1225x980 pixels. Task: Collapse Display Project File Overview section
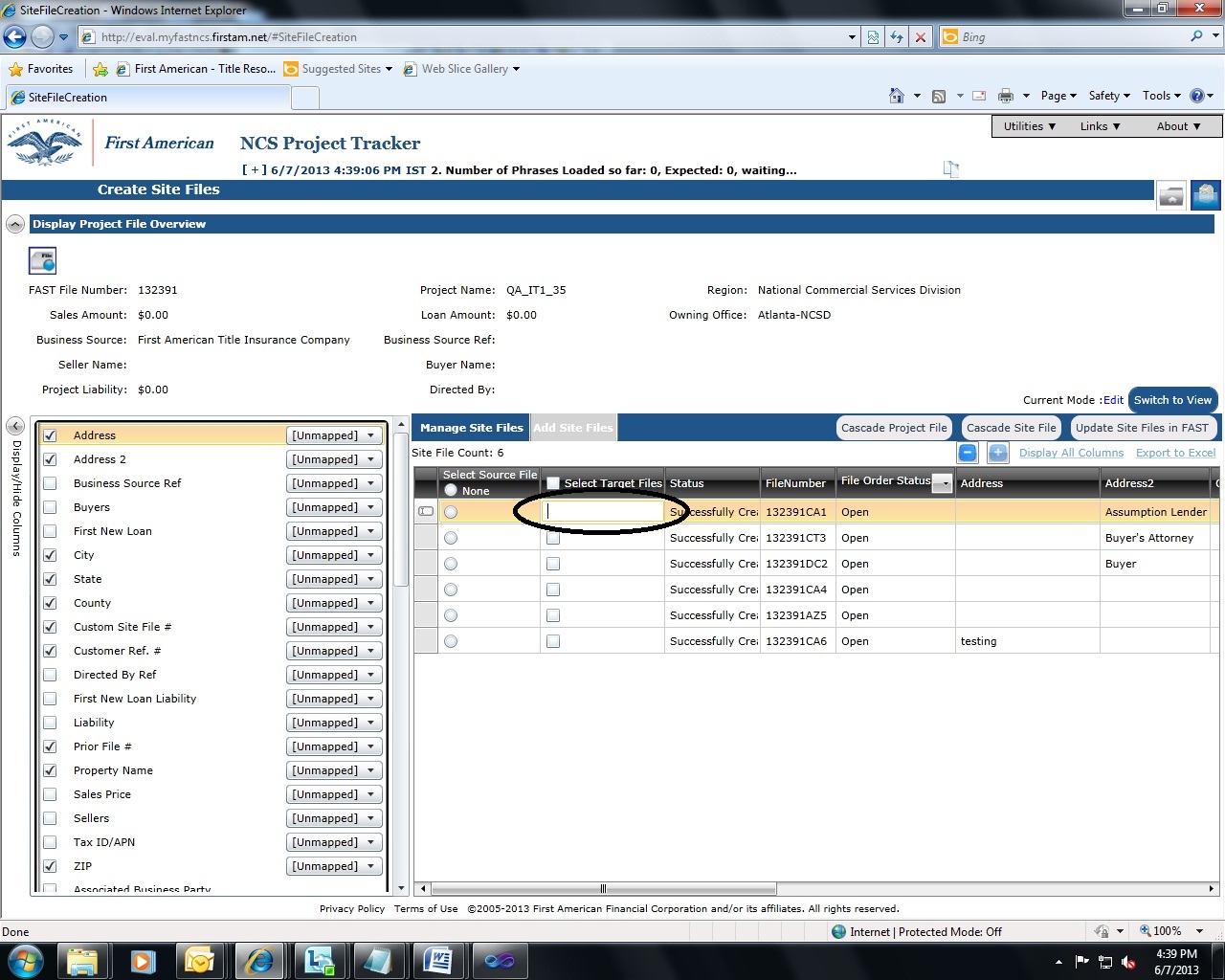coord(15,224)
